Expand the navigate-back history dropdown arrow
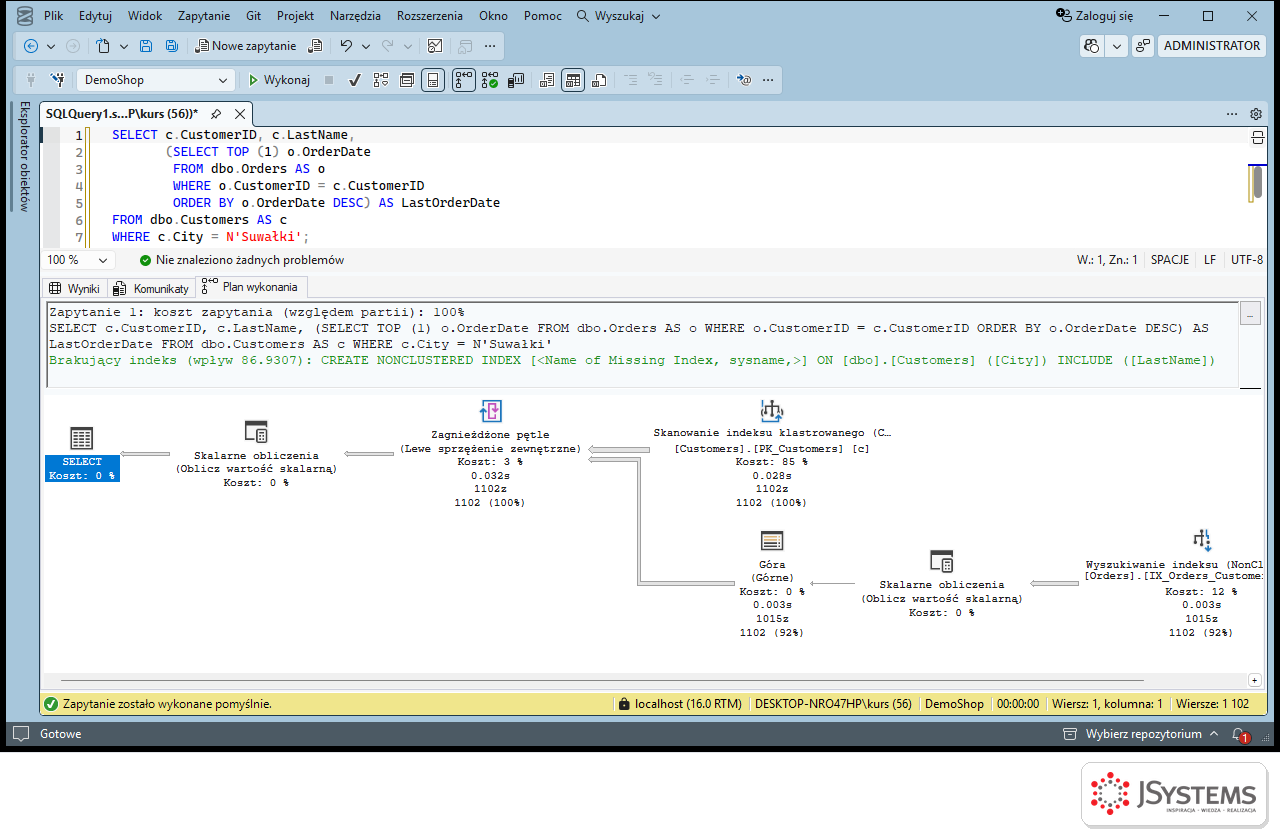This screenshot has width=1280, height=835. coord(51,46)
